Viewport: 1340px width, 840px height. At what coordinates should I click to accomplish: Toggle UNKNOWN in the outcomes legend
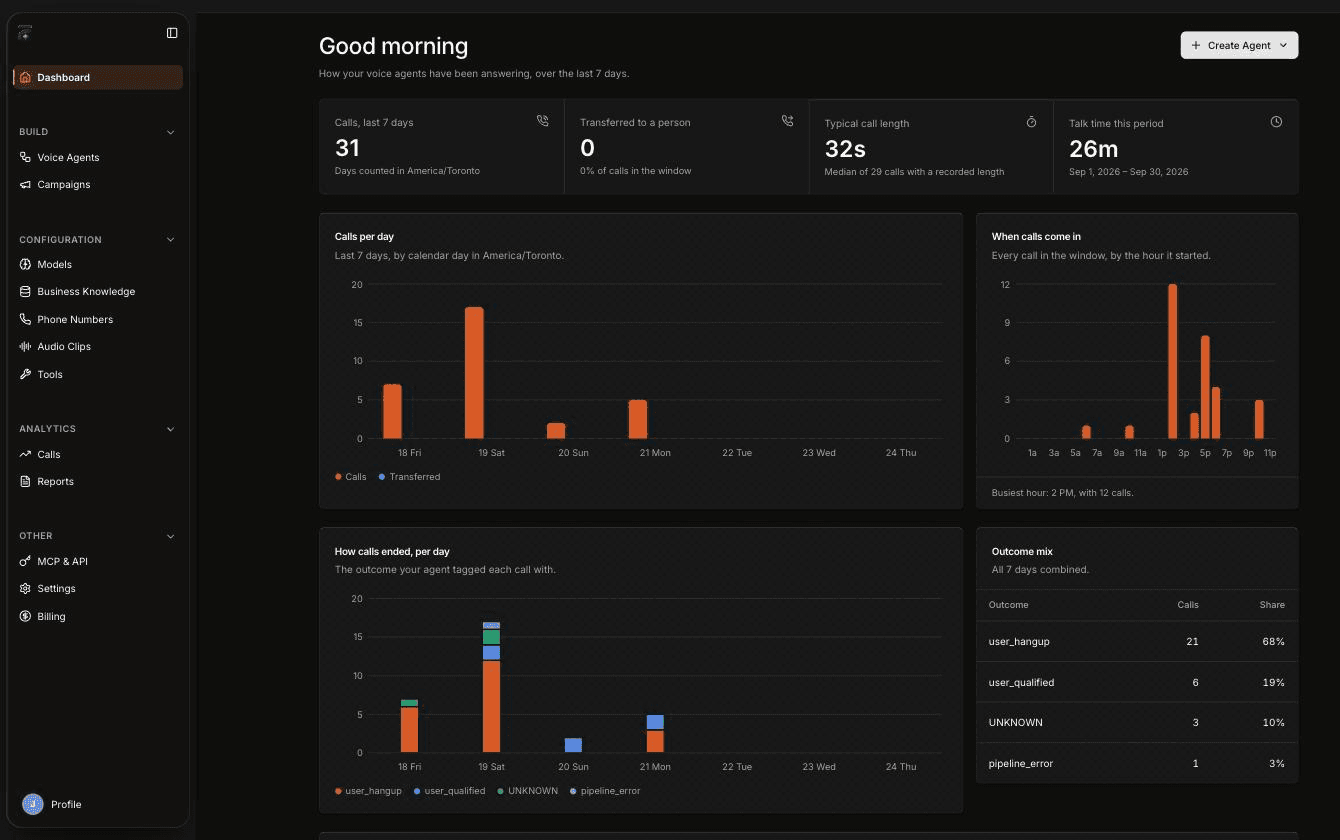pyautogui.click(x=527, y=791)
